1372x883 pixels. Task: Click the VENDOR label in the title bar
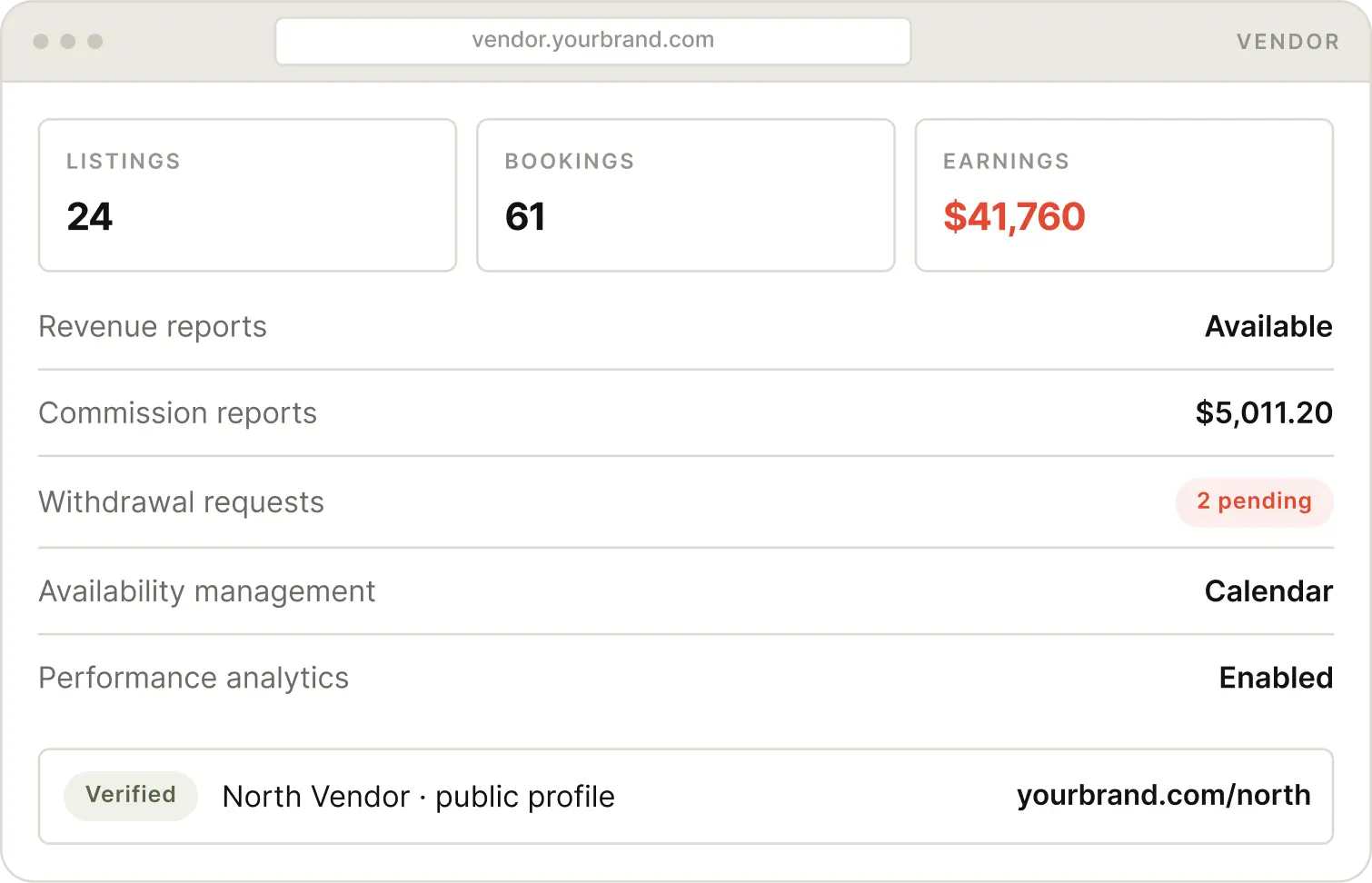tap(1287, 42)
